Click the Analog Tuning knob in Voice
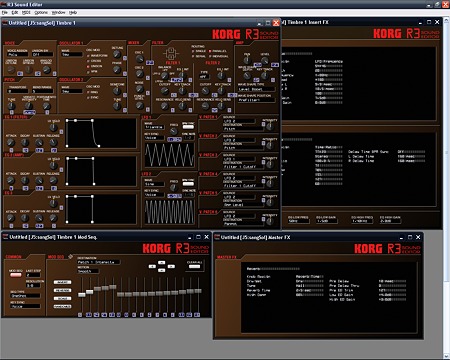 click(x=47, y=69)
